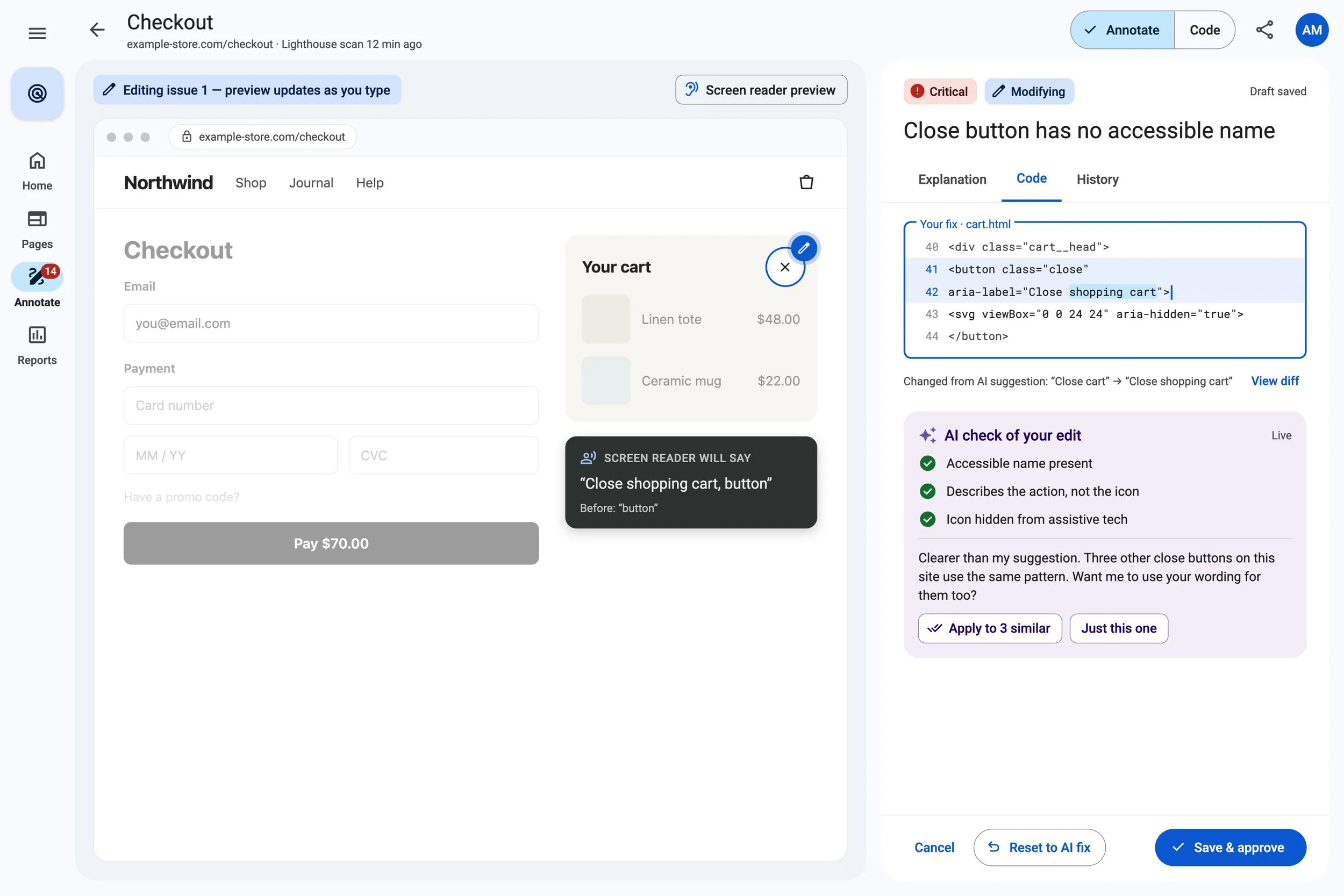Click the lock icon in the preview address bar
This screenshot has width=1344, height=896.
tap(187, 137)
